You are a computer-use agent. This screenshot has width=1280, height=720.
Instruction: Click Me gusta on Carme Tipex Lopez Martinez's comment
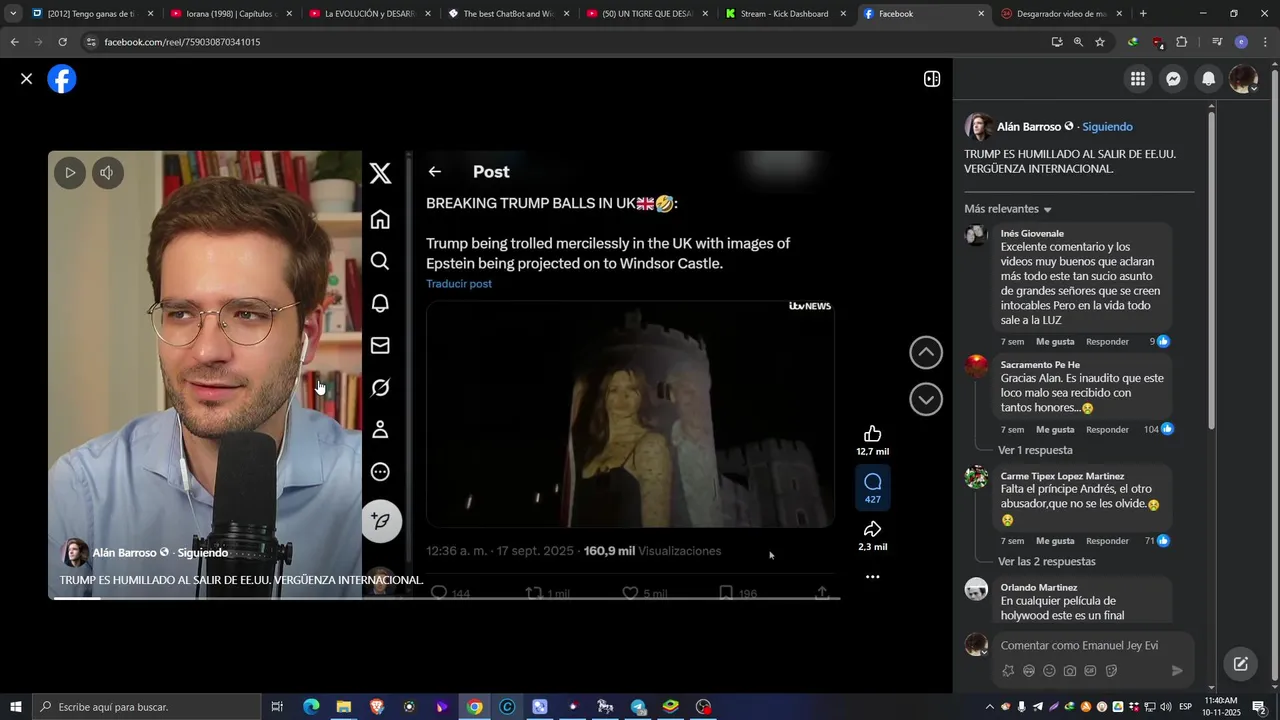point(1055,541)
